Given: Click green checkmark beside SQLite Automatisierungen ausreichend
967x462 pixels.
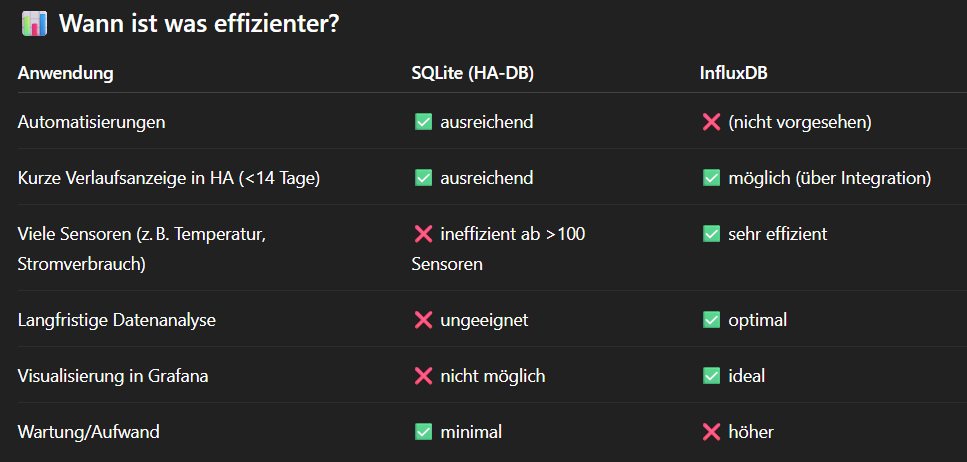Looking at the screenshot, I should coord(423,123).
